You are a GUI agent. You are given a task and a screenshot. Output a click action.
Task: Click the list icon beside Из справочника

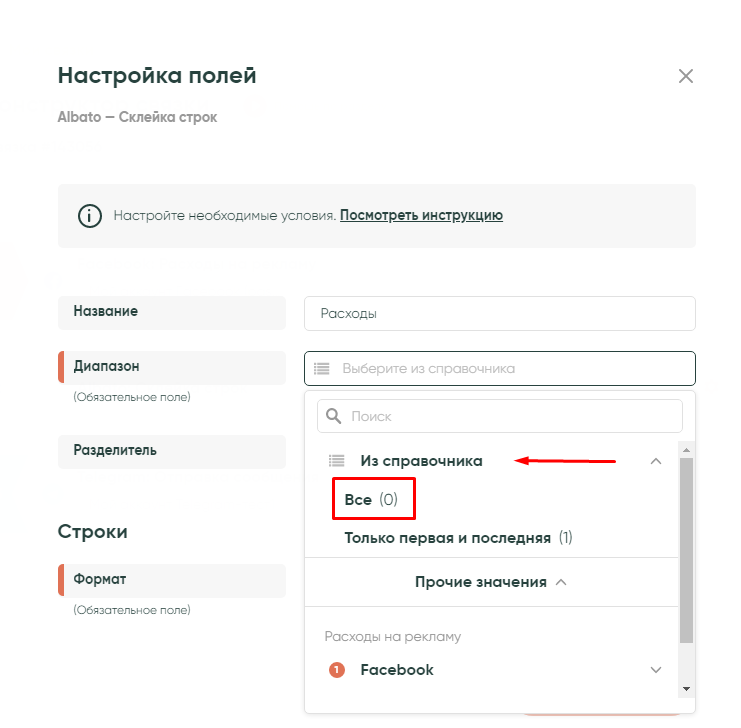[336, 461]
